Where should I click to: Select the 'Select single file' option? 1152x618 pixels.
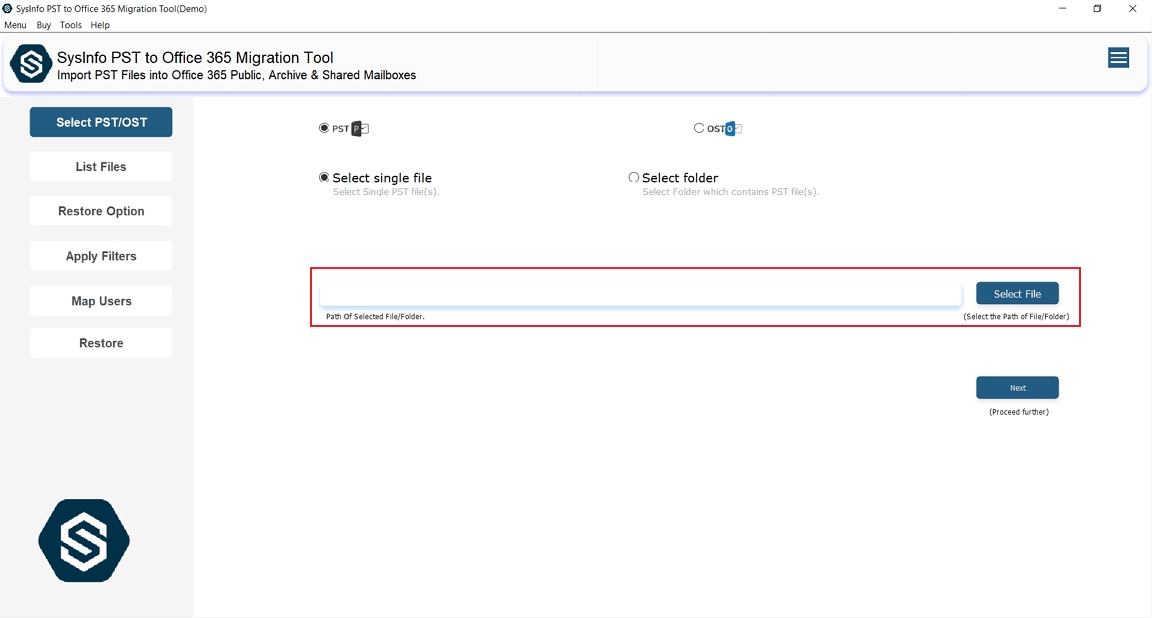[324, 177]
